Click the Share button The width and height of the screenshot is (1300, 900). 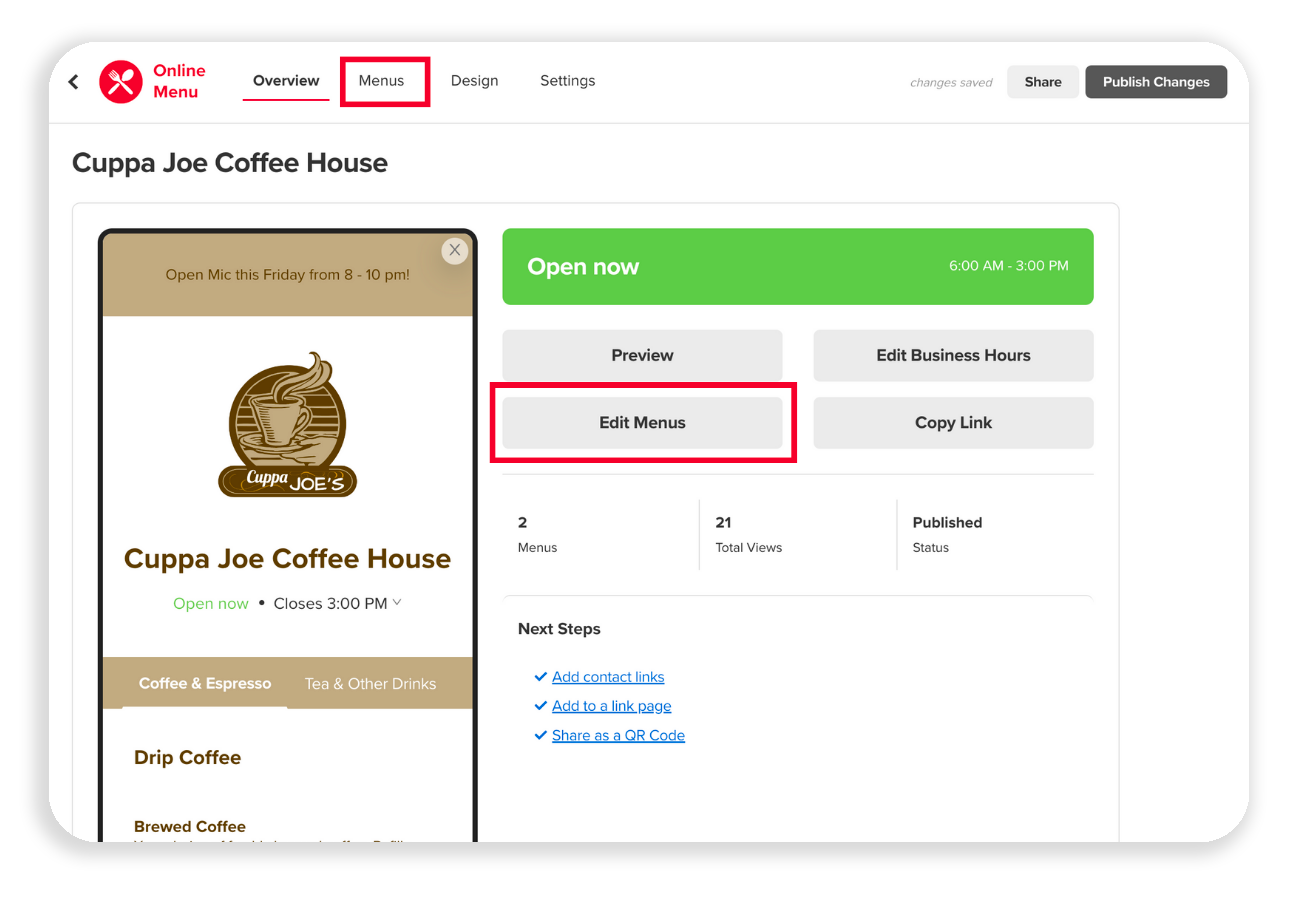pos(1043,82)
